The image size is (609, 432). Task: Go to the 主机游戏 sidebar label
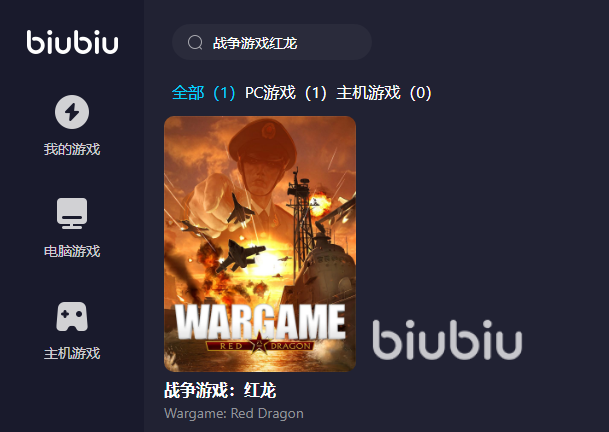pos(72,353)
